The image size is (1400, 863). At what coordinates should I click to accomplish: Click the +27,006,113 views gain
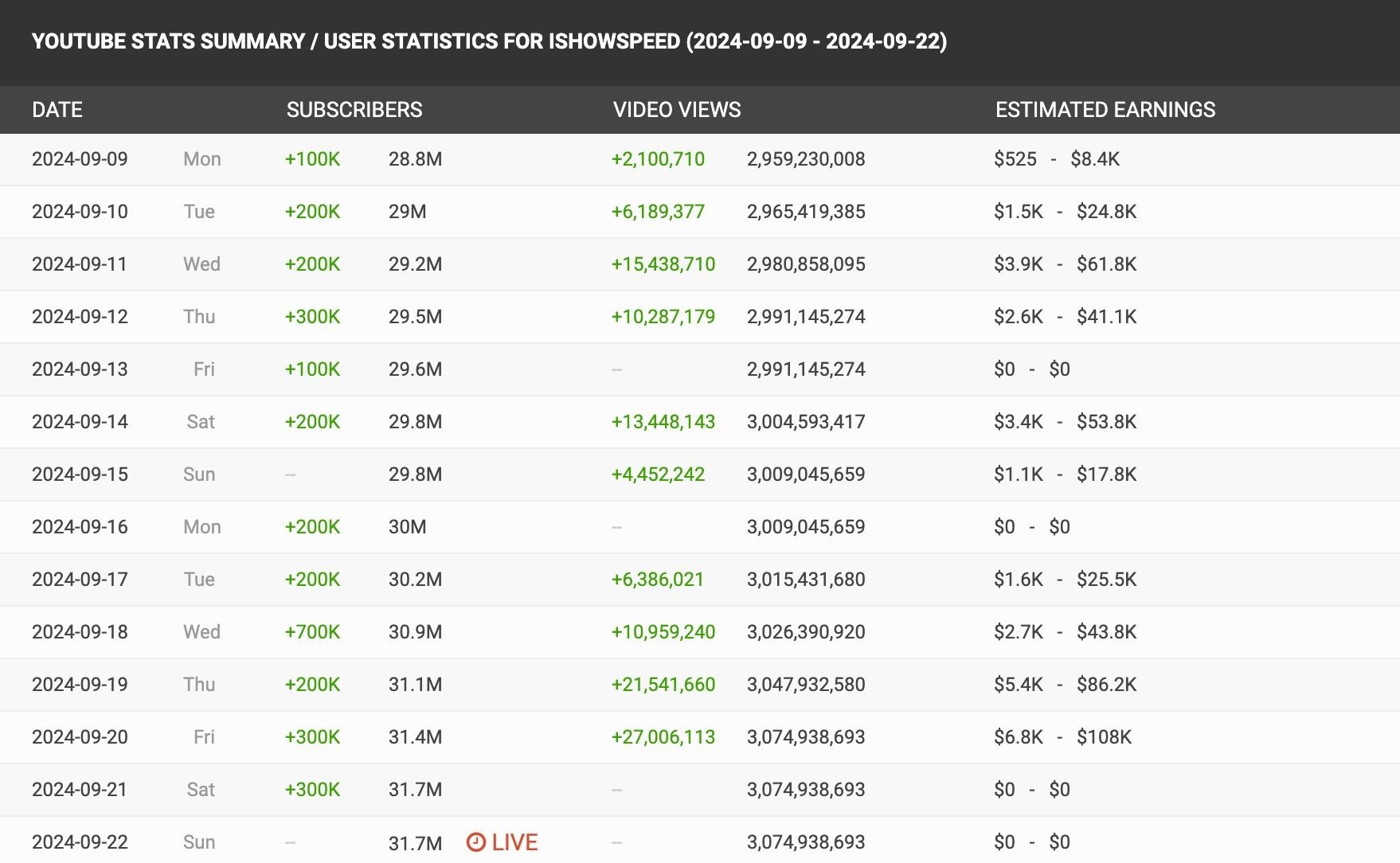tap(663, 737)
